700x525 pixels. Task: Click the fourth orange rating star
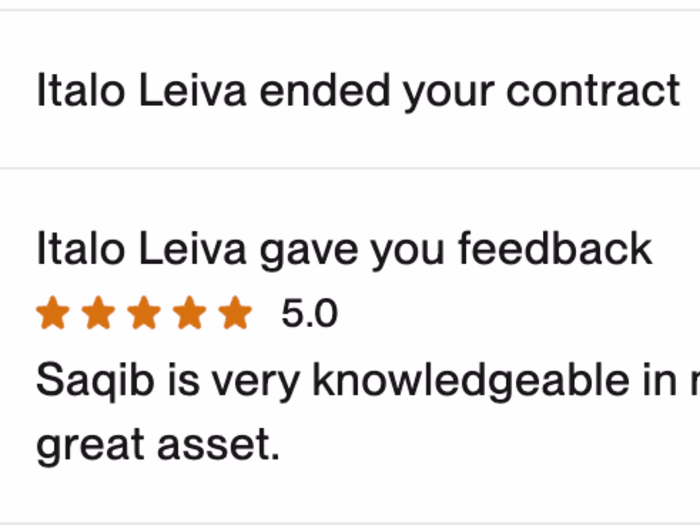pos(190,314)
